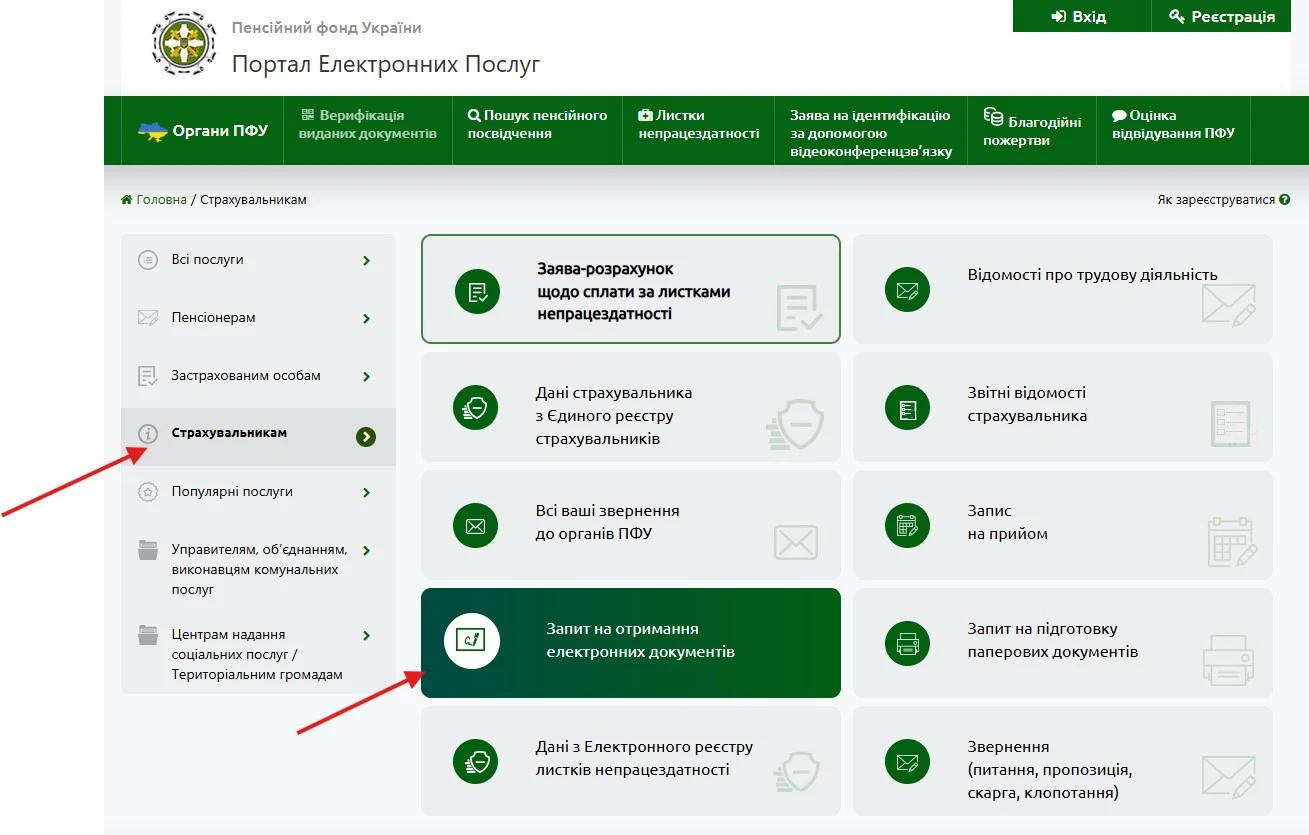Click the envelope icon for Всі ваші звернення

tap(475, 525)
